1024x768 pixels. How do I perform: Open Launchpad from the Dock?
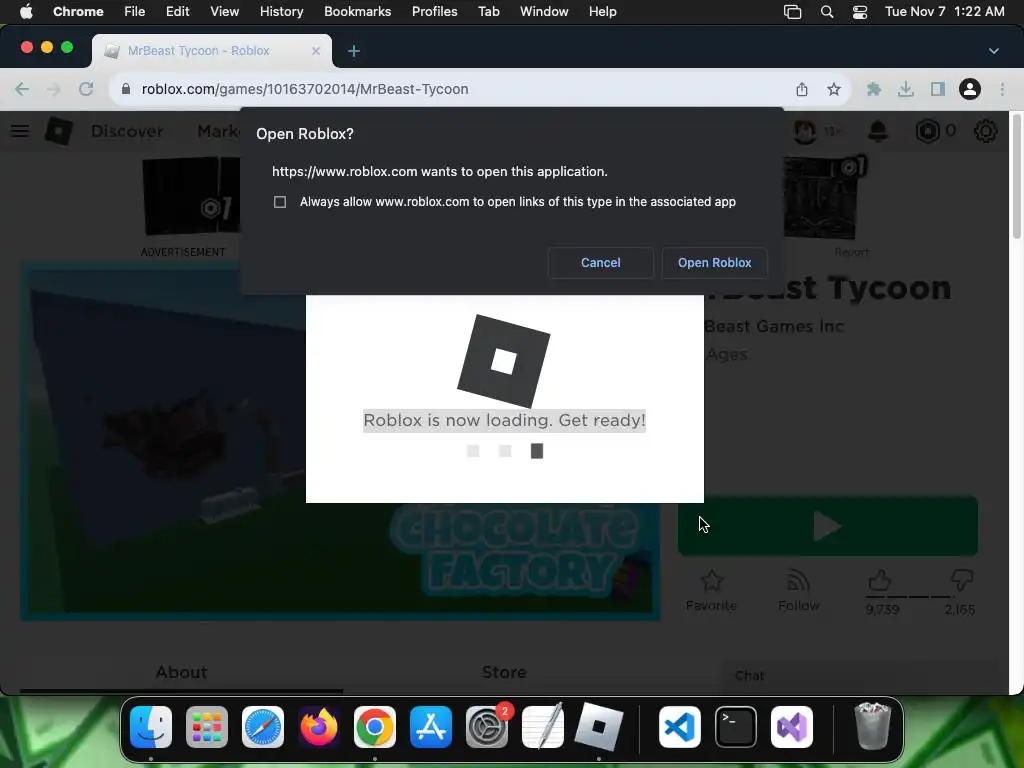click(x=207, y=727)
